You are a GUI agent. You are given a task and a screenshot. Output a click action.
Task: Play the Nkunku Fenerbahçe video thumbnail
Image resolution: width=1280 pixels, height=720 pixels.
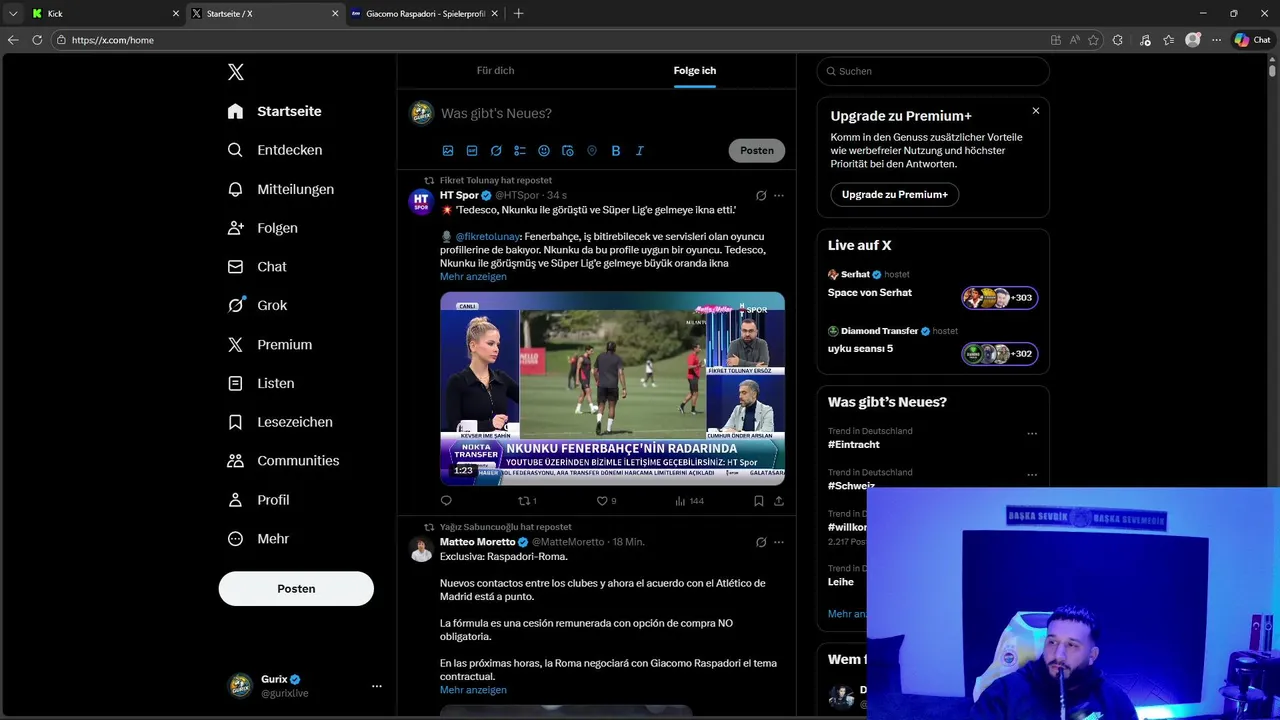pyautogui.click(x=612, y=389)
